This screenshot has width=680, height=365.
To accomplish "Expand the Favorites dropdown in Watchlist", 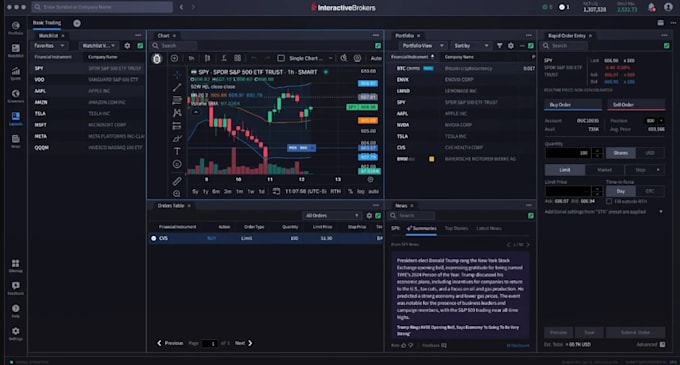I will coord(49,46).
